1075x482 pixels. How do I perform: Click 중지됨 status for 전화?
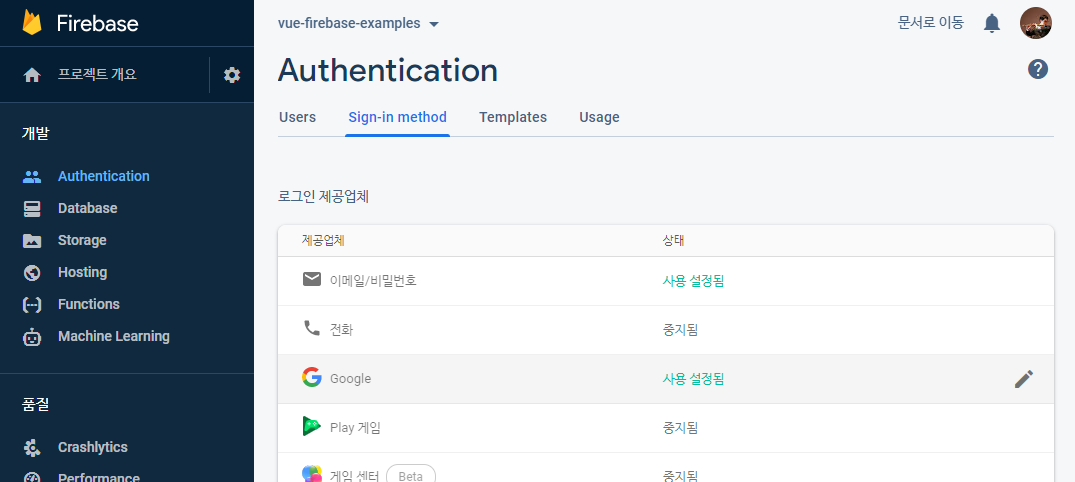click(x=680, y=330)
